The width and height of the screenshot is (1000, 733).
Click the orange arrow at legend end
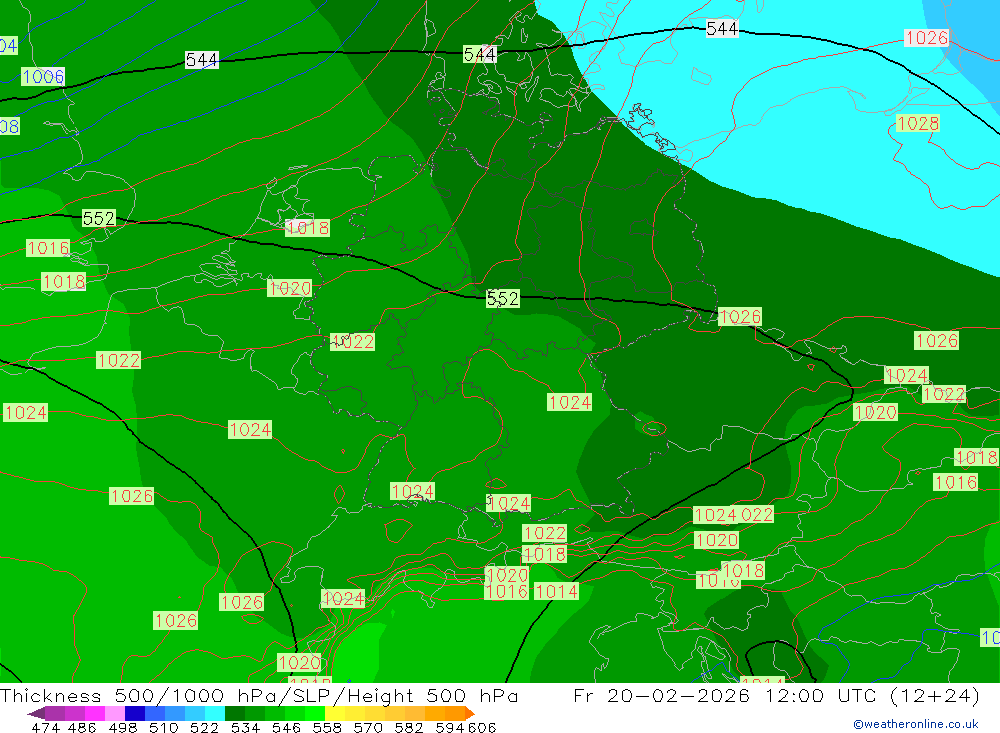point(470,713)
